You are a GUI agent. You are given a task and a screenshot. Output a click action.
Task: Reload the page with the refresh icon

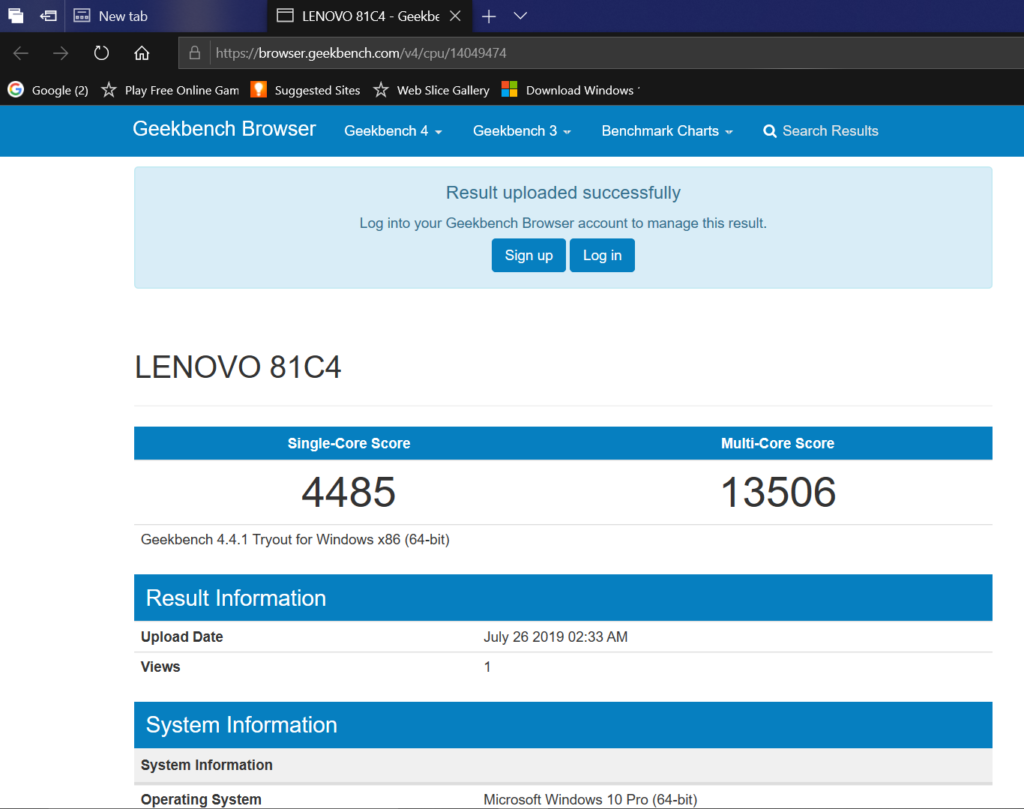(x=101, y=53)
